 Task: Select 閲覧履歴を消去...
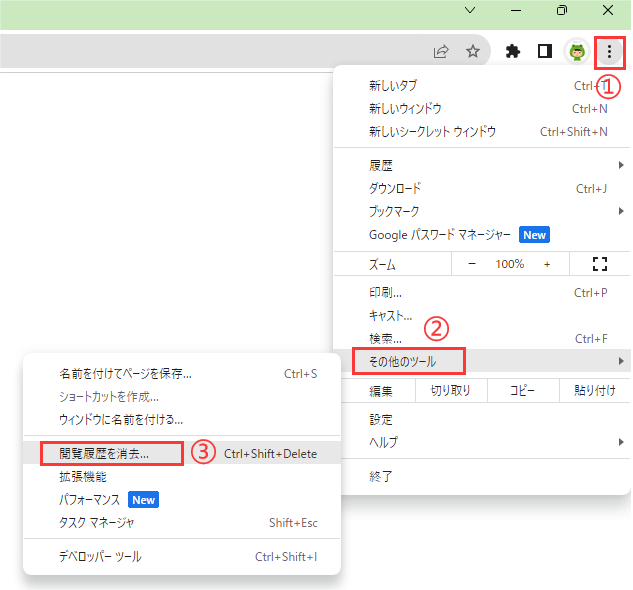tap(182, 453)
